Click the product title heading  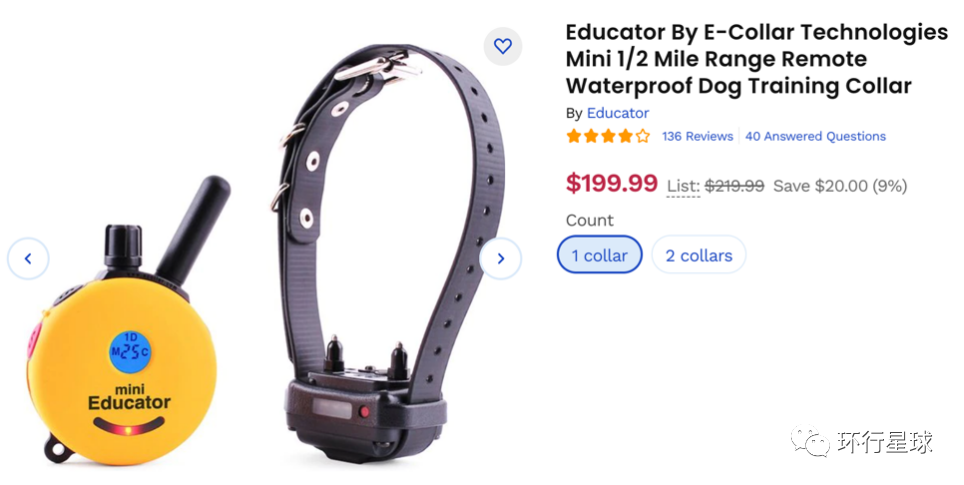[x=756, y=59]
